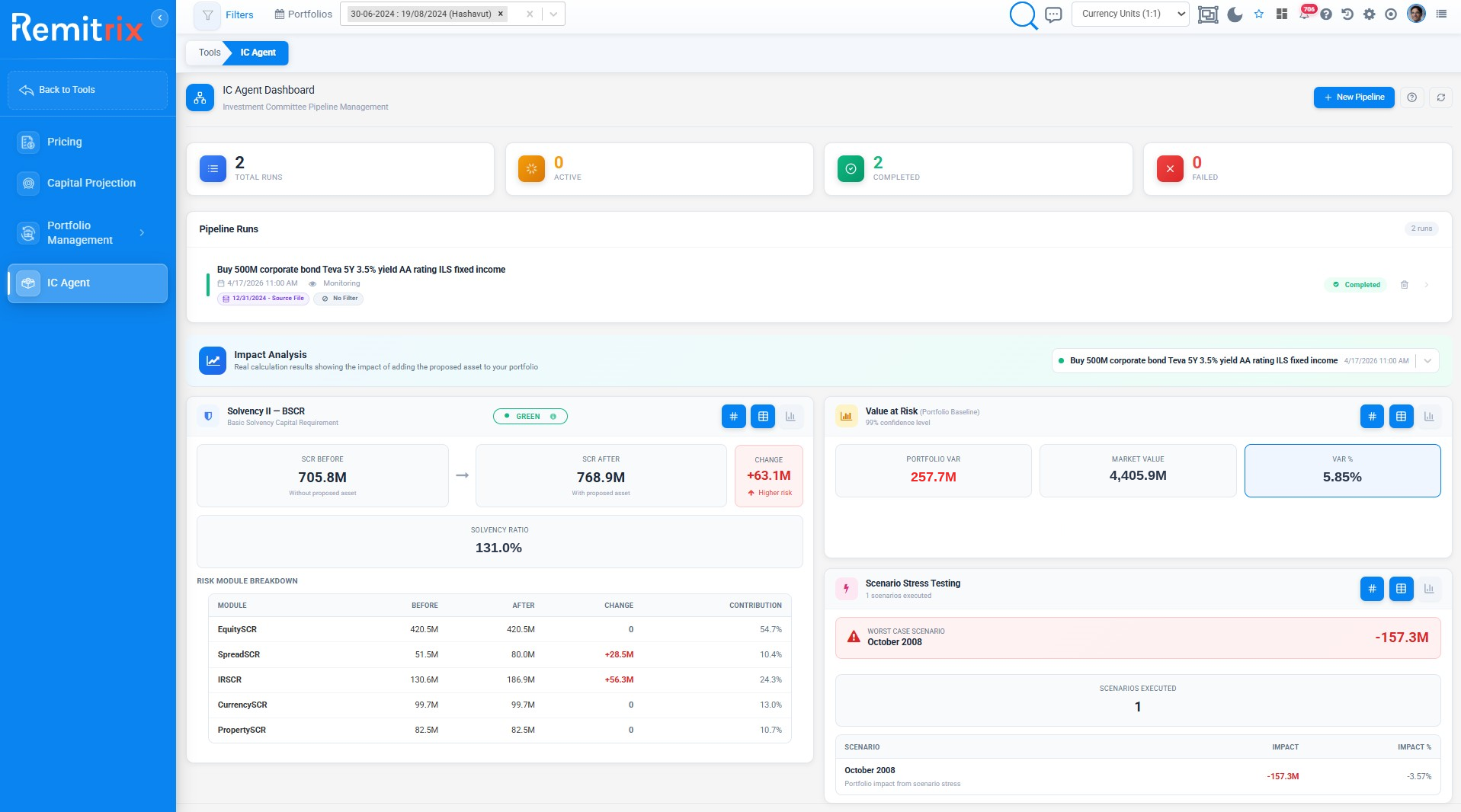Click the Remitrix logo
The height and width of the screenshot is (812, 1461).
pyautogui.click(x=77, y=28)
